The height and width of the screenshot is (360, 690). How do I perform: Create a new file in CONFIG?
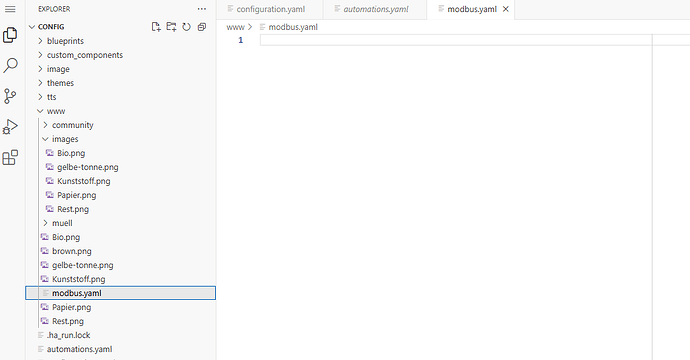tap(156, 27)
